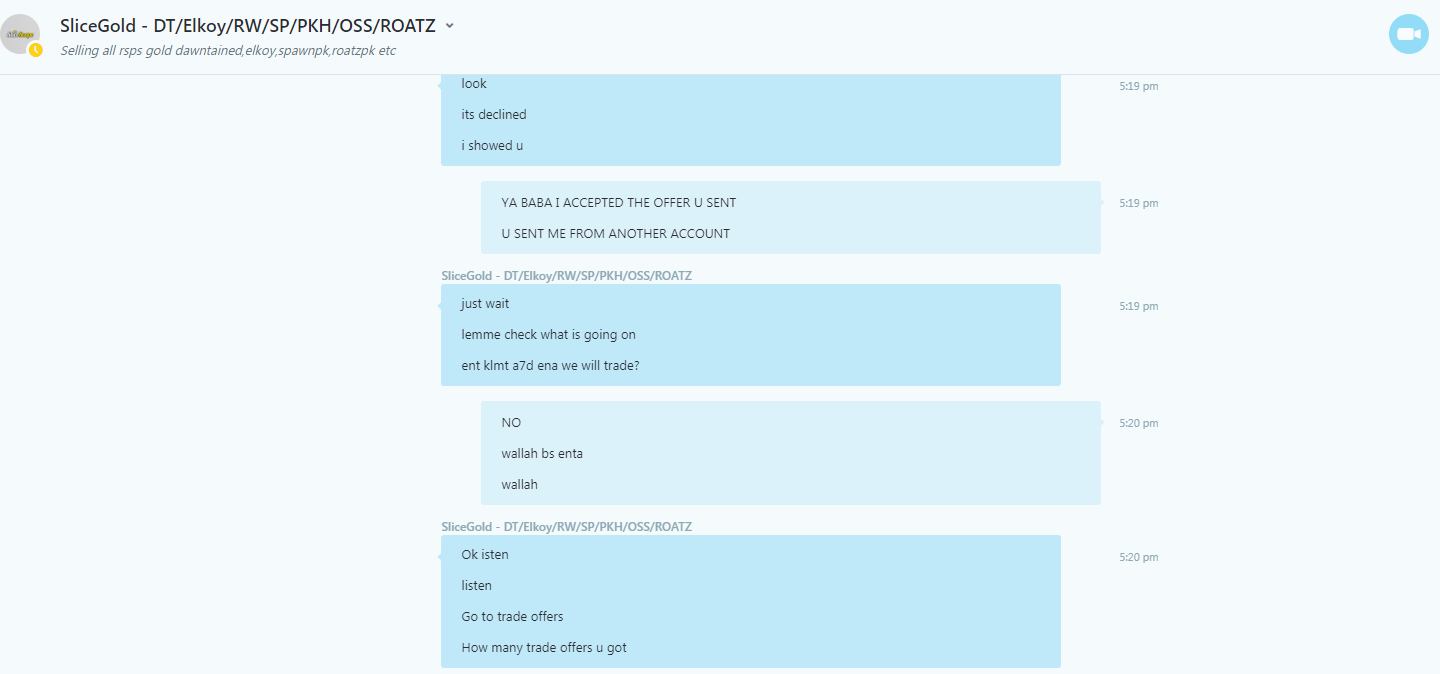Click the sender name above 'just wait'
Screen dimensions: 1440x674
coord(567,275)
